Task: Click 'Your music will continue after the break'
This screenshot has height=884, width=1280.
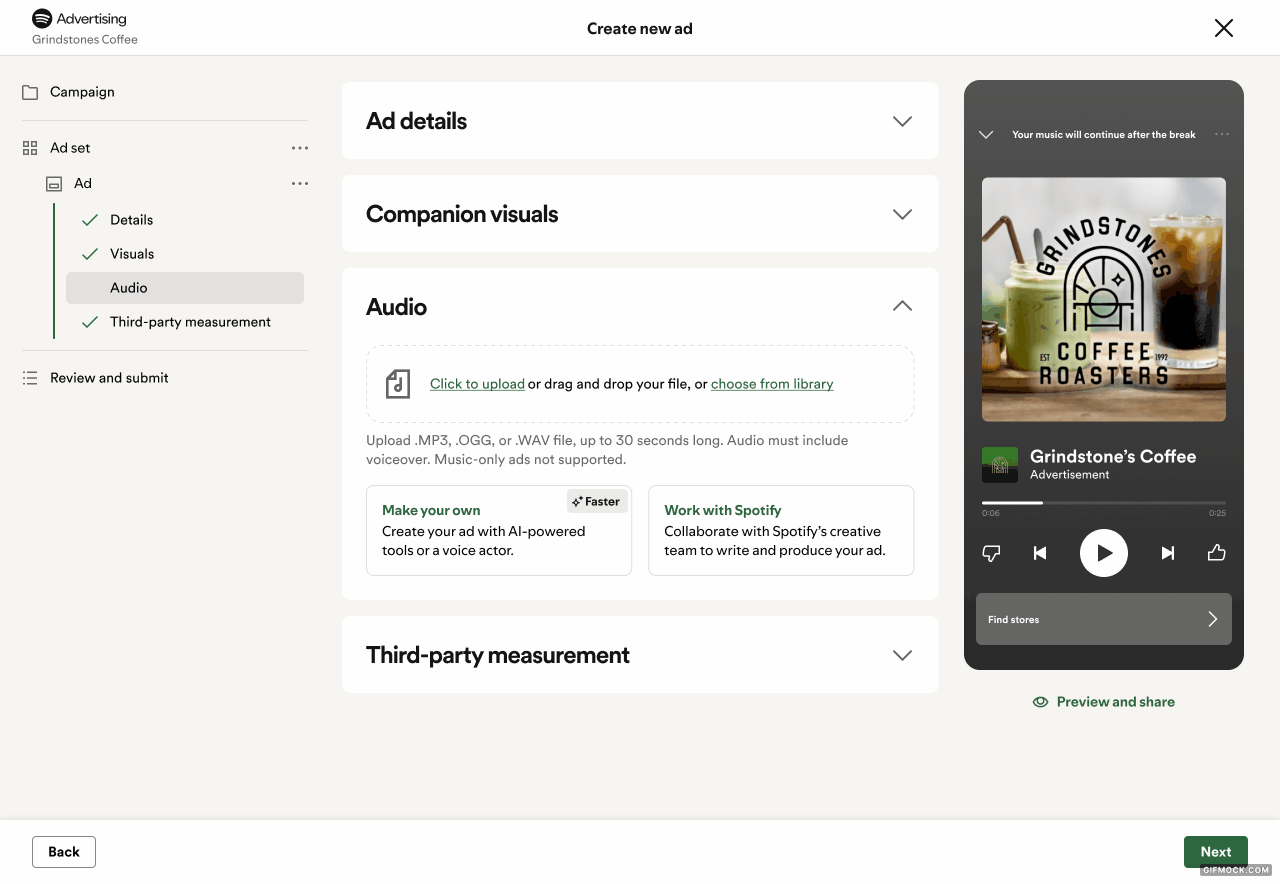Action: click(1104, 135)
